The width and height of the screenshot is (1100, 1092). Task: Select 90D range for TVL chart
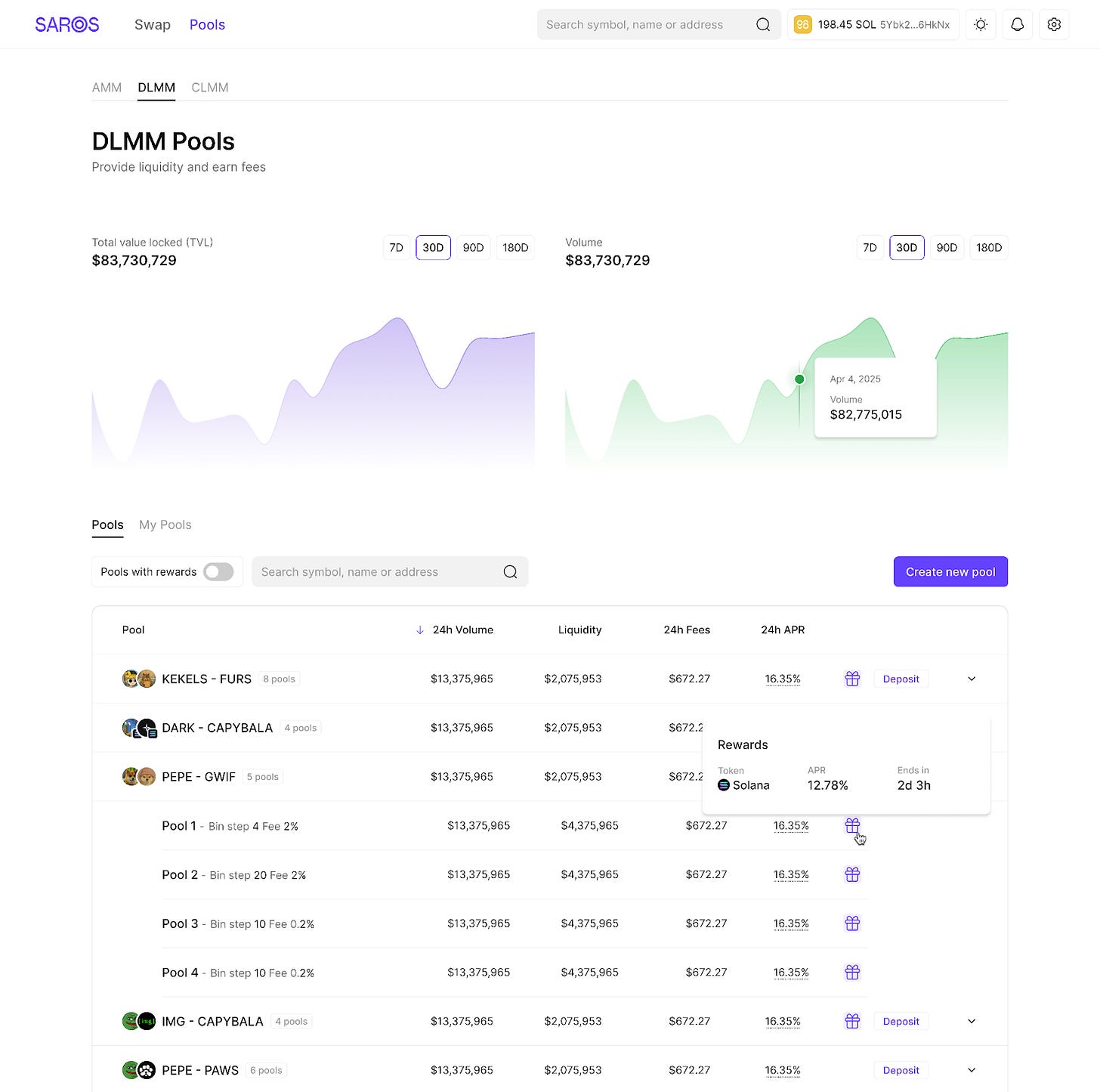click(x=473, y=248)
